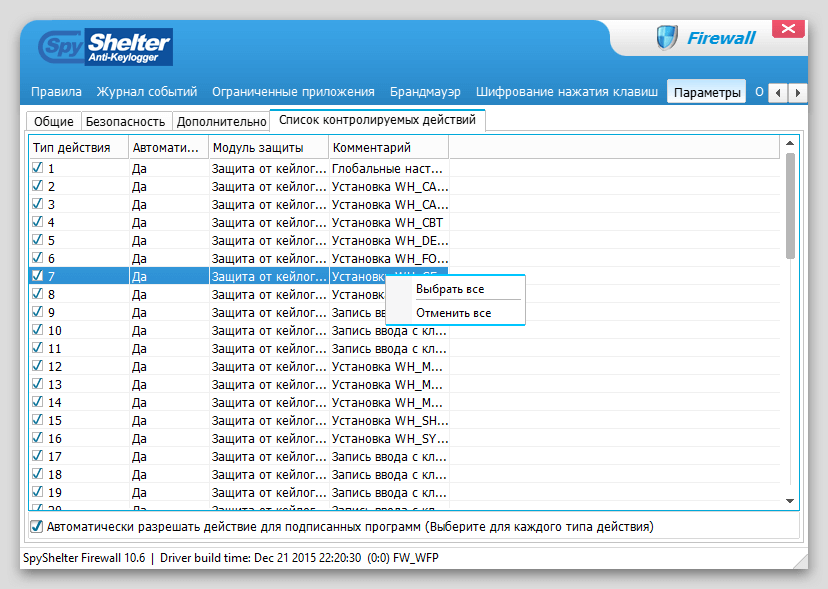This screenshot has height=589, width=828.
Task: Click the Firewall shield icon
Action: click(667, 38)
